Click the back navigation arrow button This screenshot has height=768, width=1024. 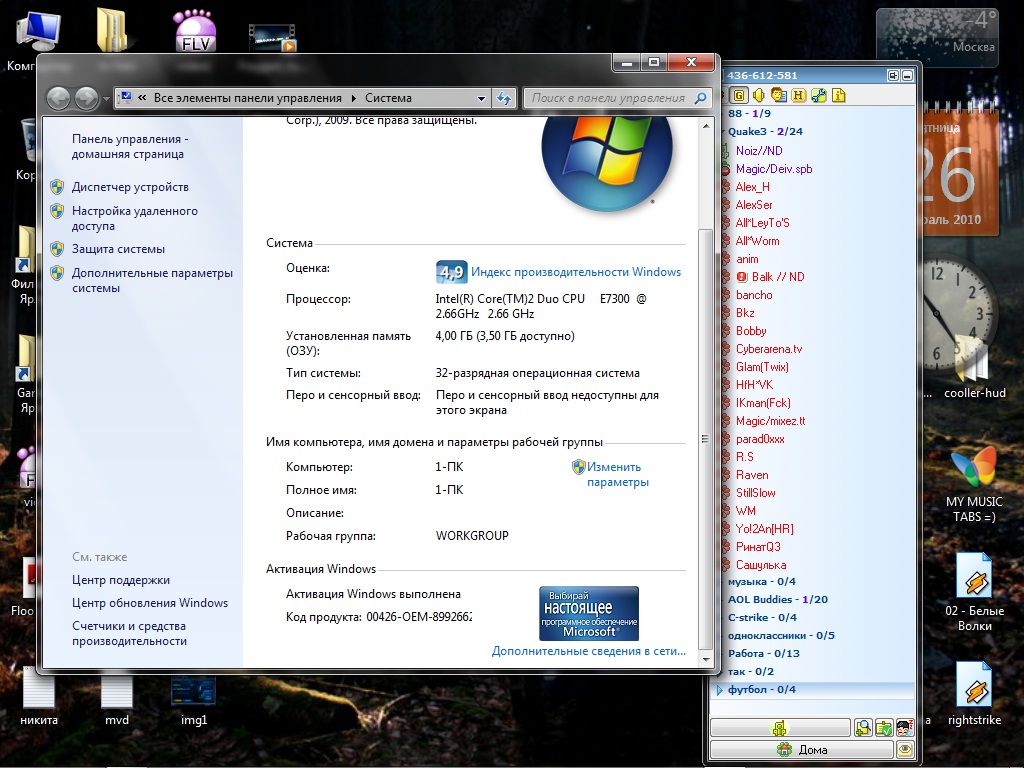[58, 99]
